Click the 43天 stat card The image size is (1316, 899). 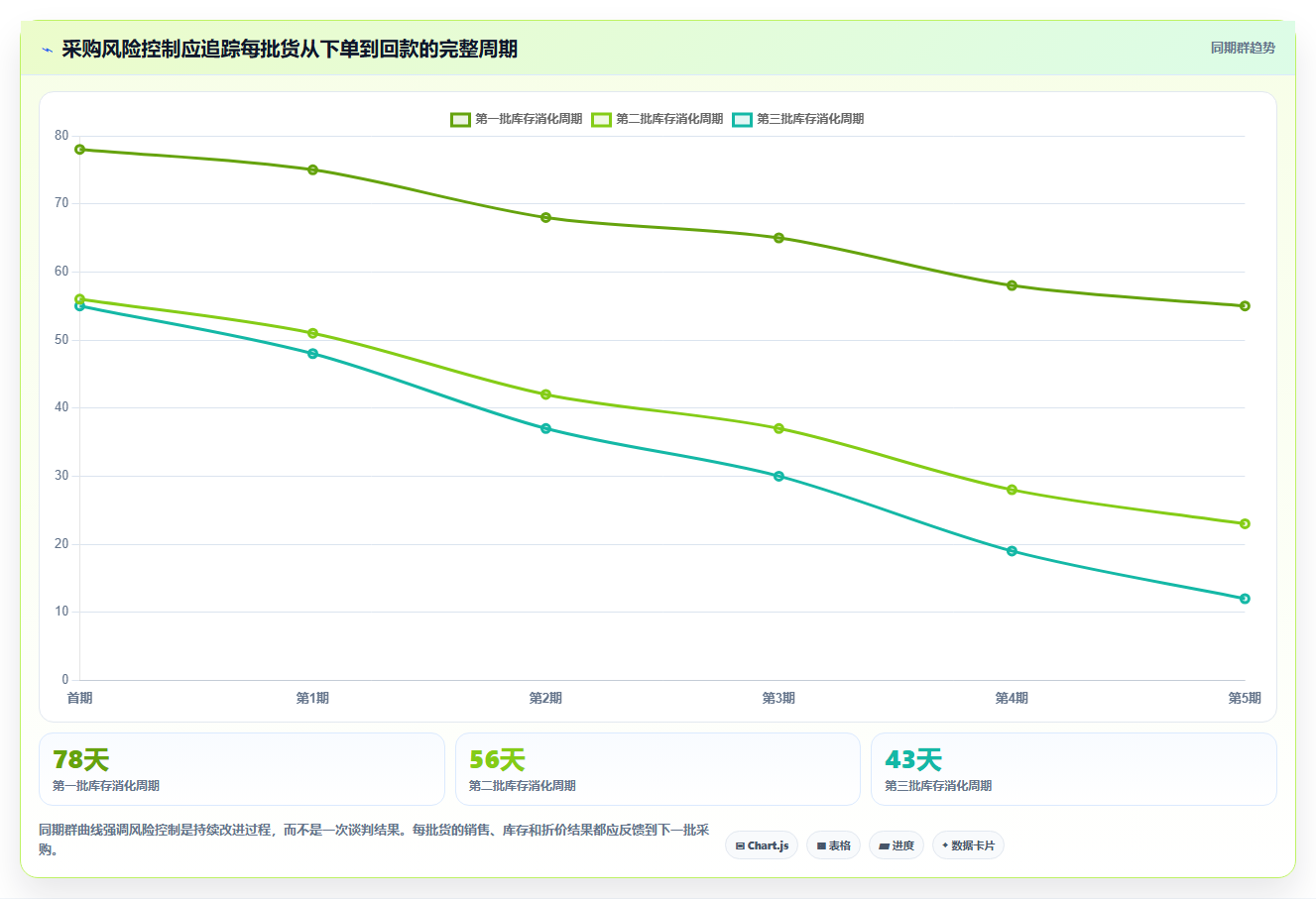pos(1074,769)
